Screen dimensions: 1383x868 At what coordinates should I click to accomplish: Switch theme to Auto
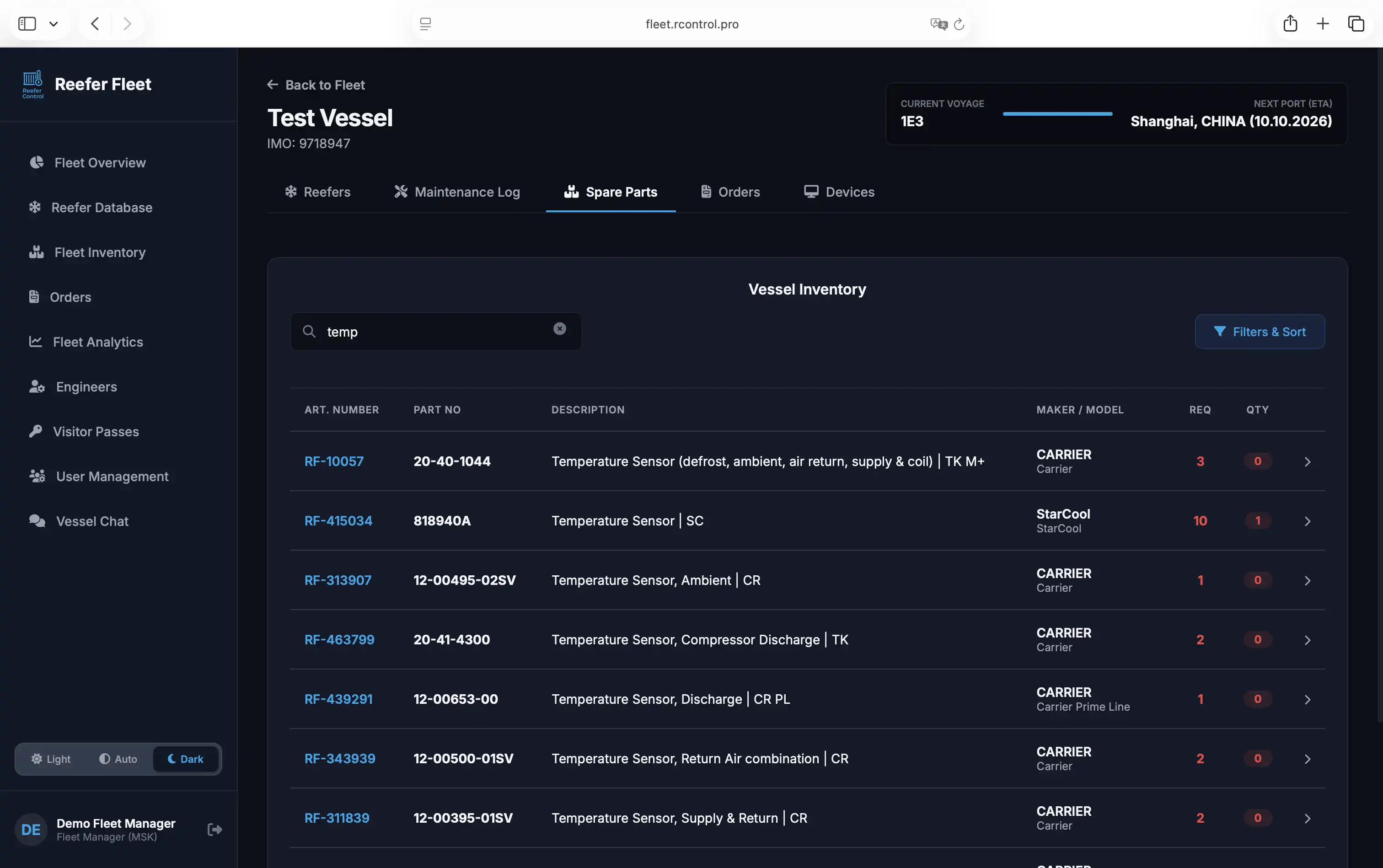pos(118,759)
